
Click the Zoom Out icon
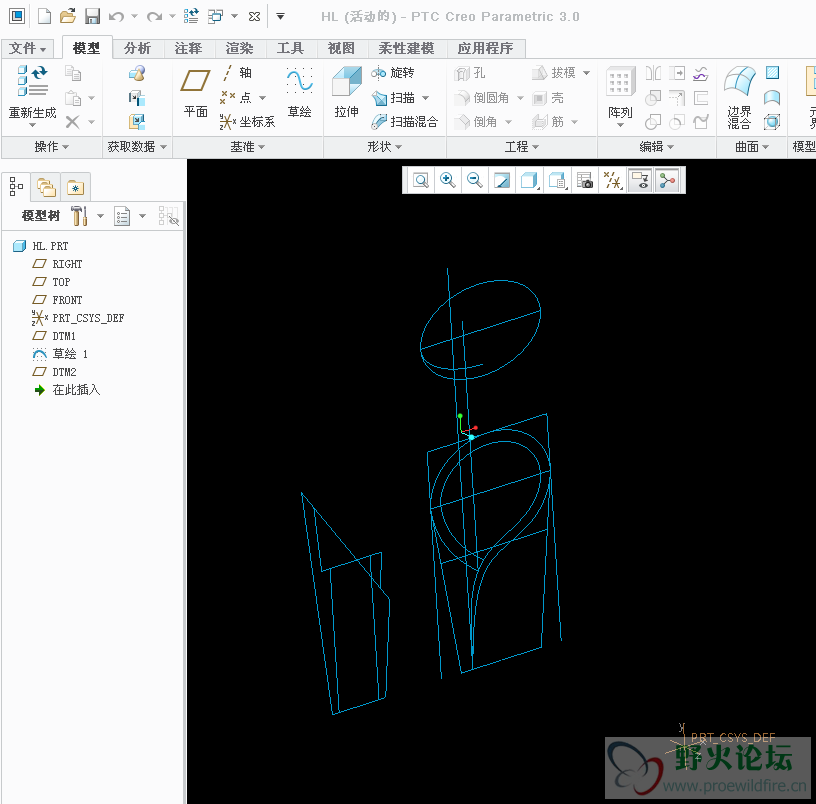[475, 181]
